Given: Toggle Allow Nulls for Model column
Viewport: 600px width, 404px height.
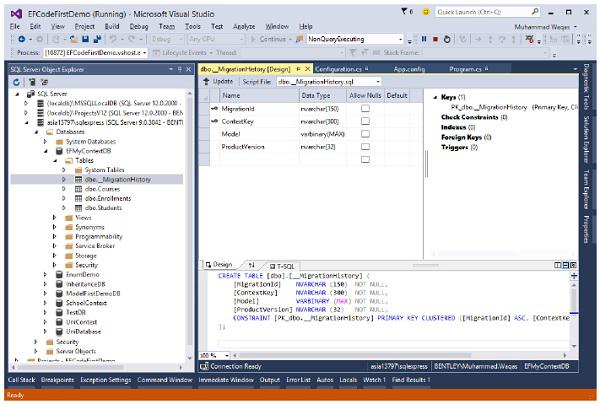Looking at the screenshot, I should 365,133.
